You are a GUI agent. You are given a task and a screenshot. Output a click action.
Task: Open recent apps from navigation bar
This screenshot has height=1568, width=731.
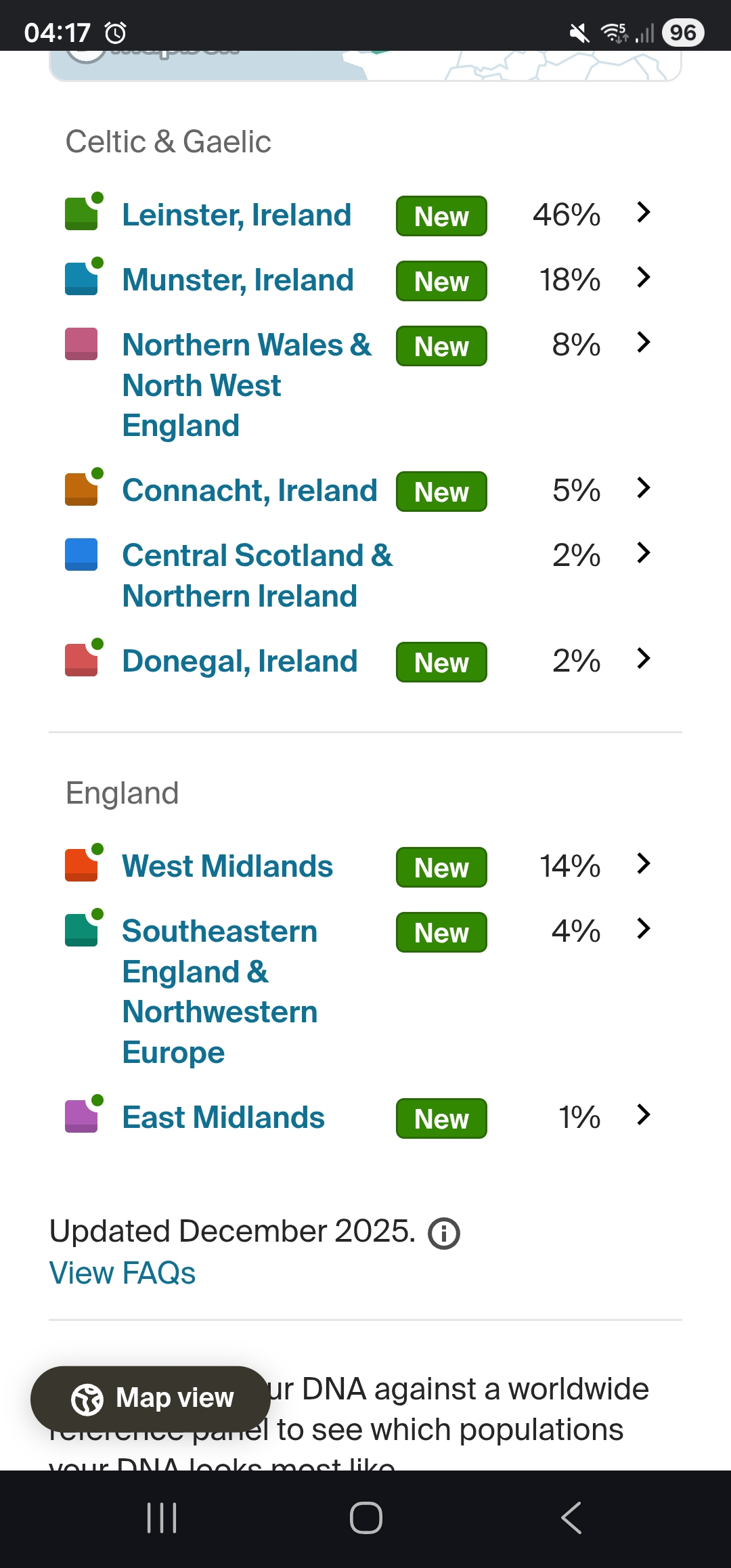[x=162, y=1518]
